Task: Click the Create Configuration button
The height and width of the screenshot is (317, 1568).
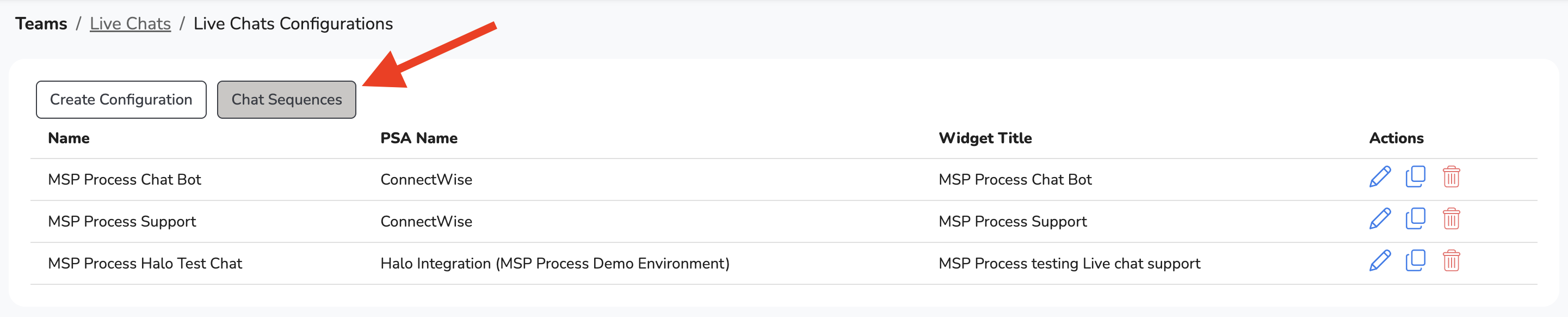Action: 121,99
